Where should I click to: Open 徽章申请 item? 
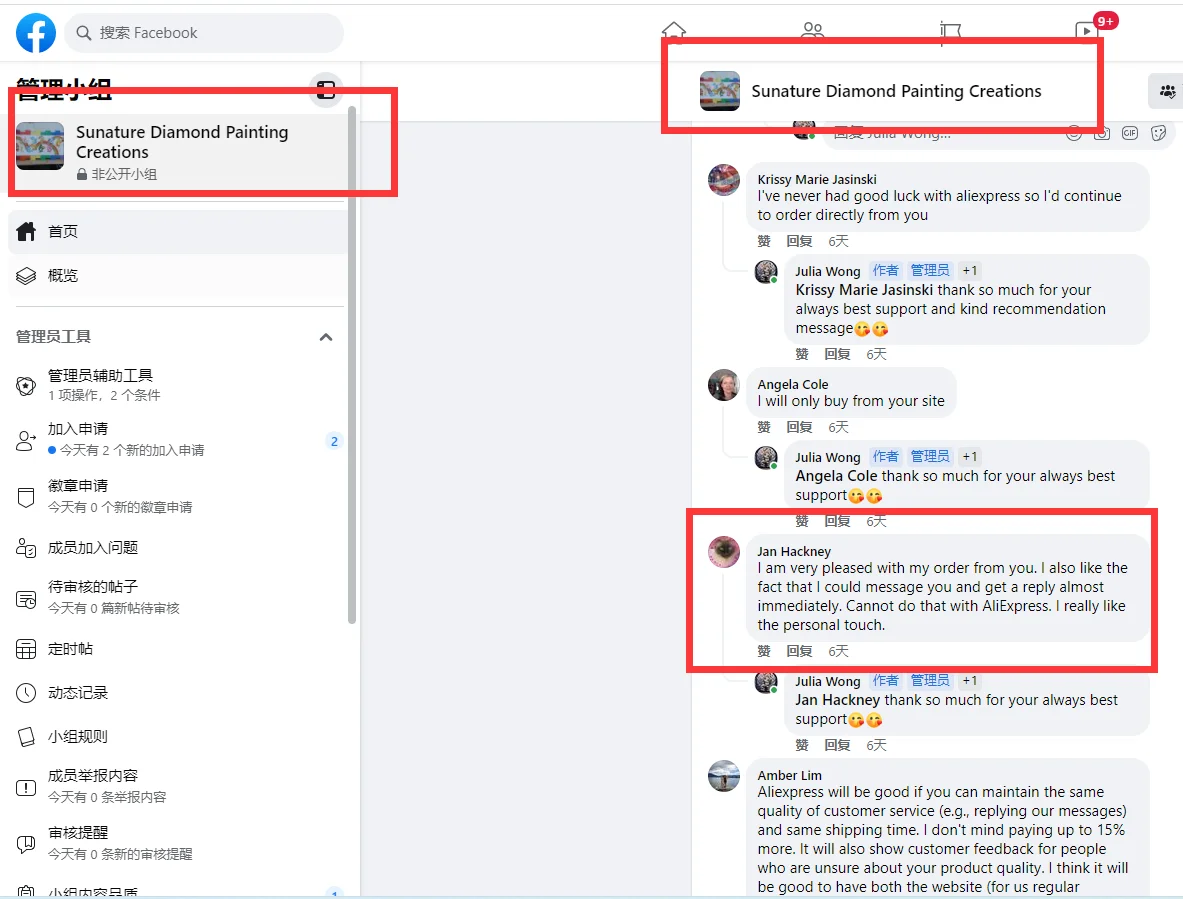tap(180, 496)
